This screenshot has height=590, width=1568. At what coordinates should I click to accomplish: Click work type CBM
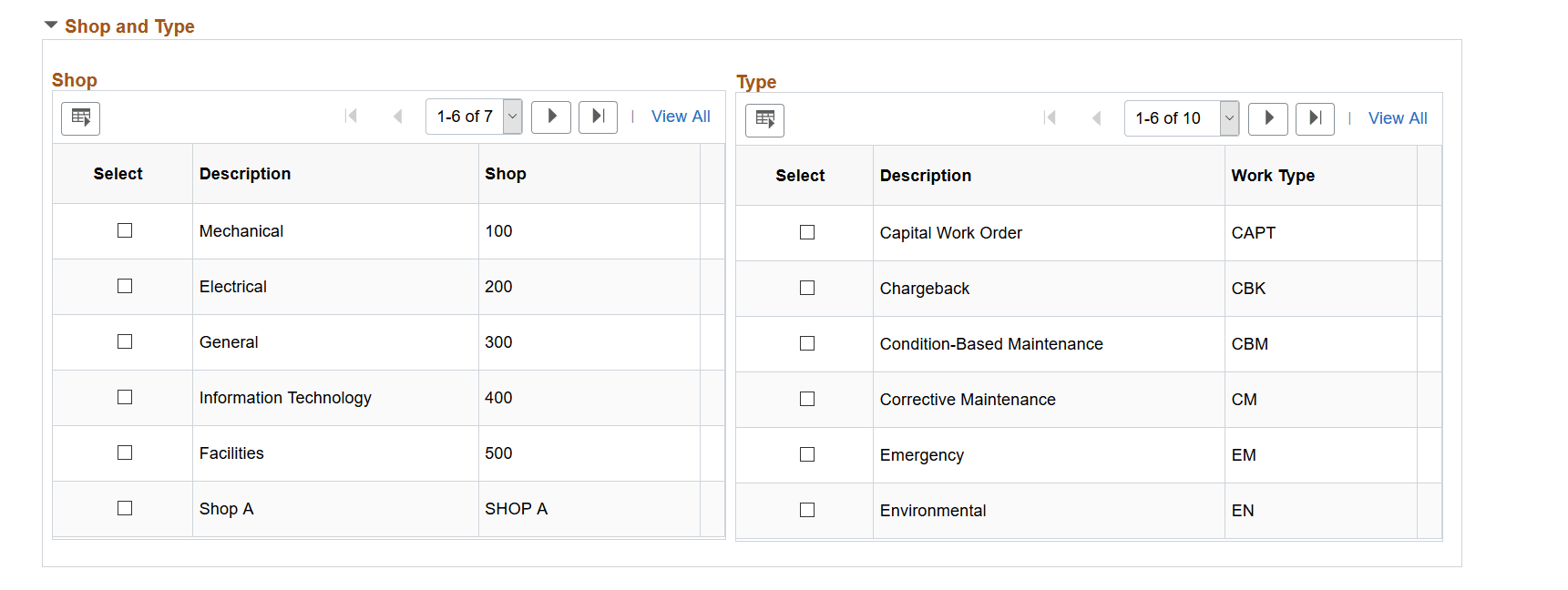point(1250,344)
